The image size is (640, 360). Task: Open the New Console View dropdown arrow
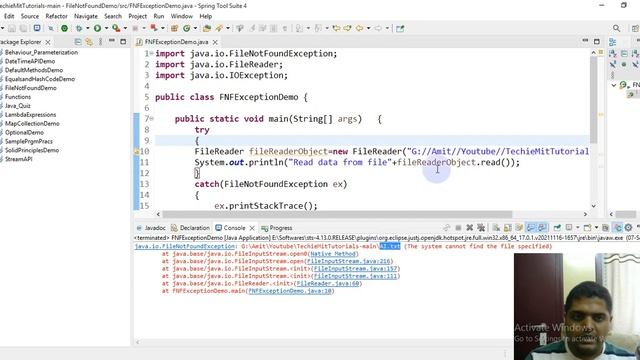tap(596, 227)
